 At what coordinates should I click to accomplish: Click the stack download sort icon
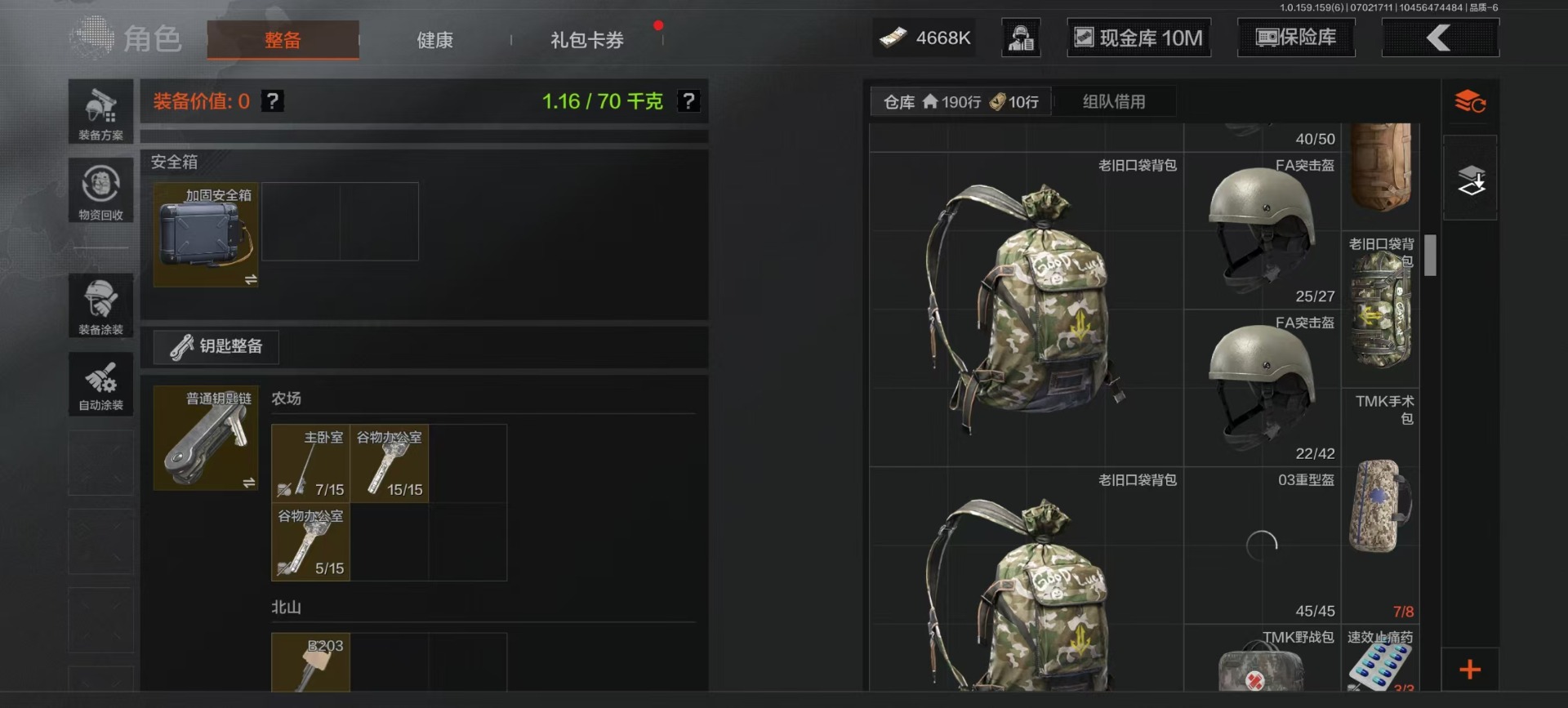coord(1471,179)
